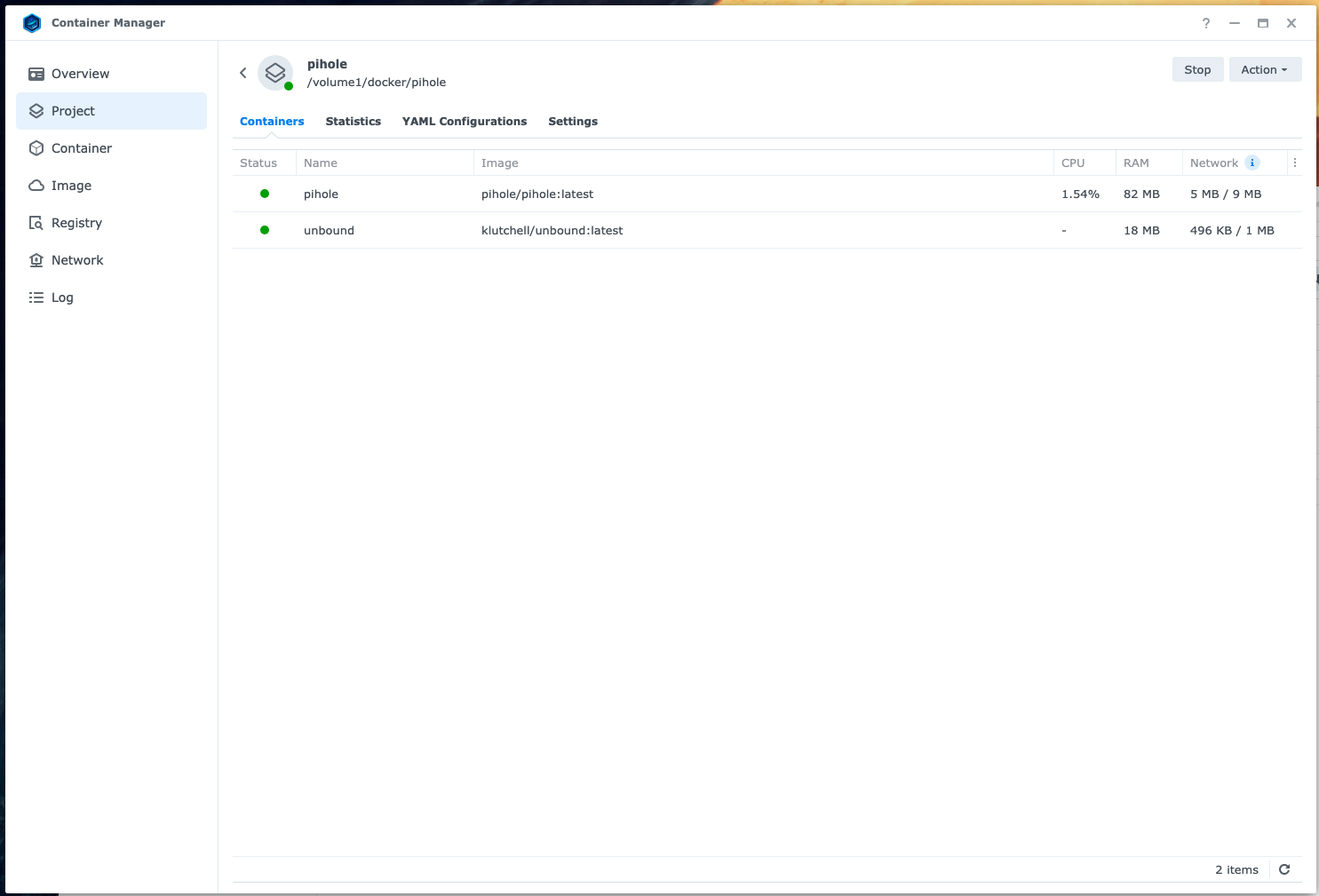Viewport: 1319px width, 896px height.
Task: Click the pihole/pihole:latest image cell
Action: pos(537,194)
